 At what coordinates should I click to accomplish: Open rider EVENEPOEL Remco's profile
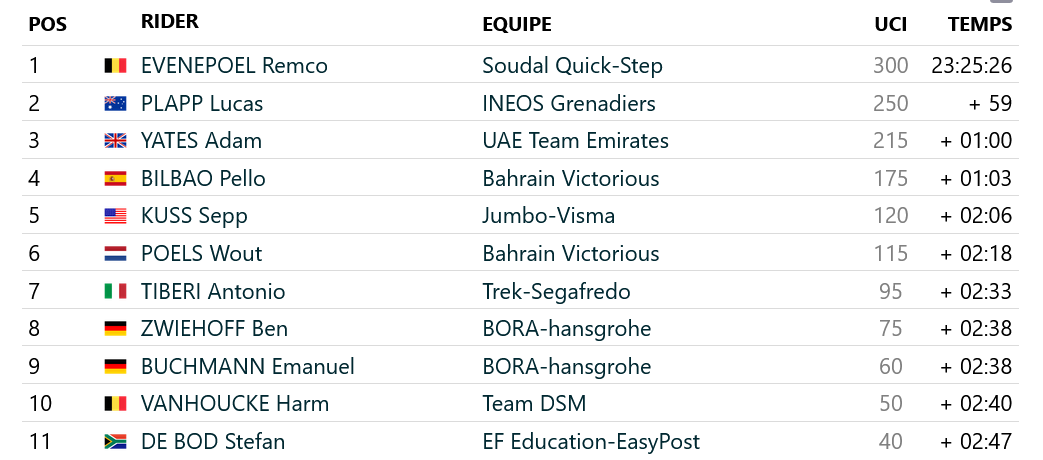pos(234,66)
